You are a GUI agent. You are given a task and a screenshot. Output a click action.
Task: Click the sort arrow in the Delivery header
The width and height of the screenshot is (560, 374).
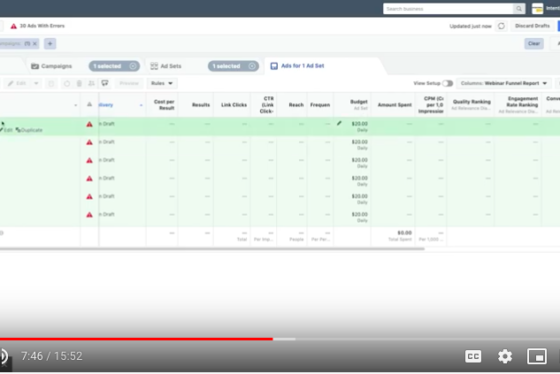tap(141, 105)
